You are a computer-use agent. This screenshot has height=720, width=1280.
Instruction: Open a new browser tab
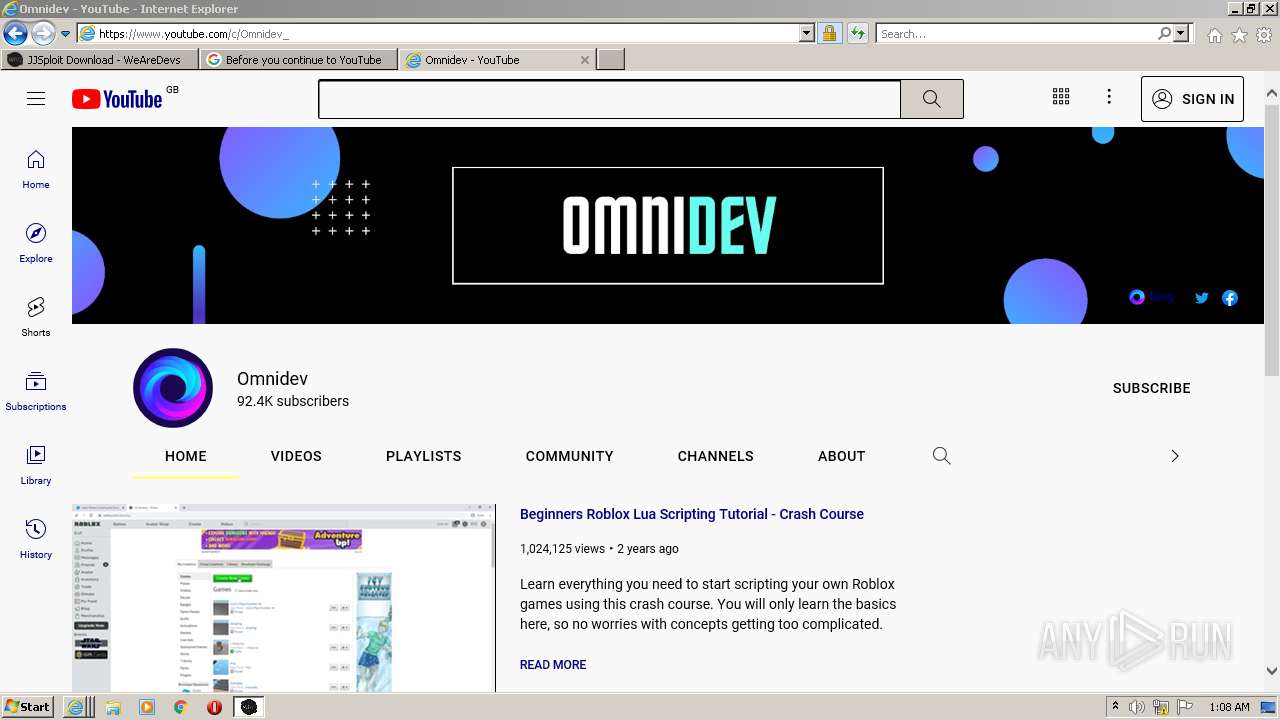coord(611,60)
